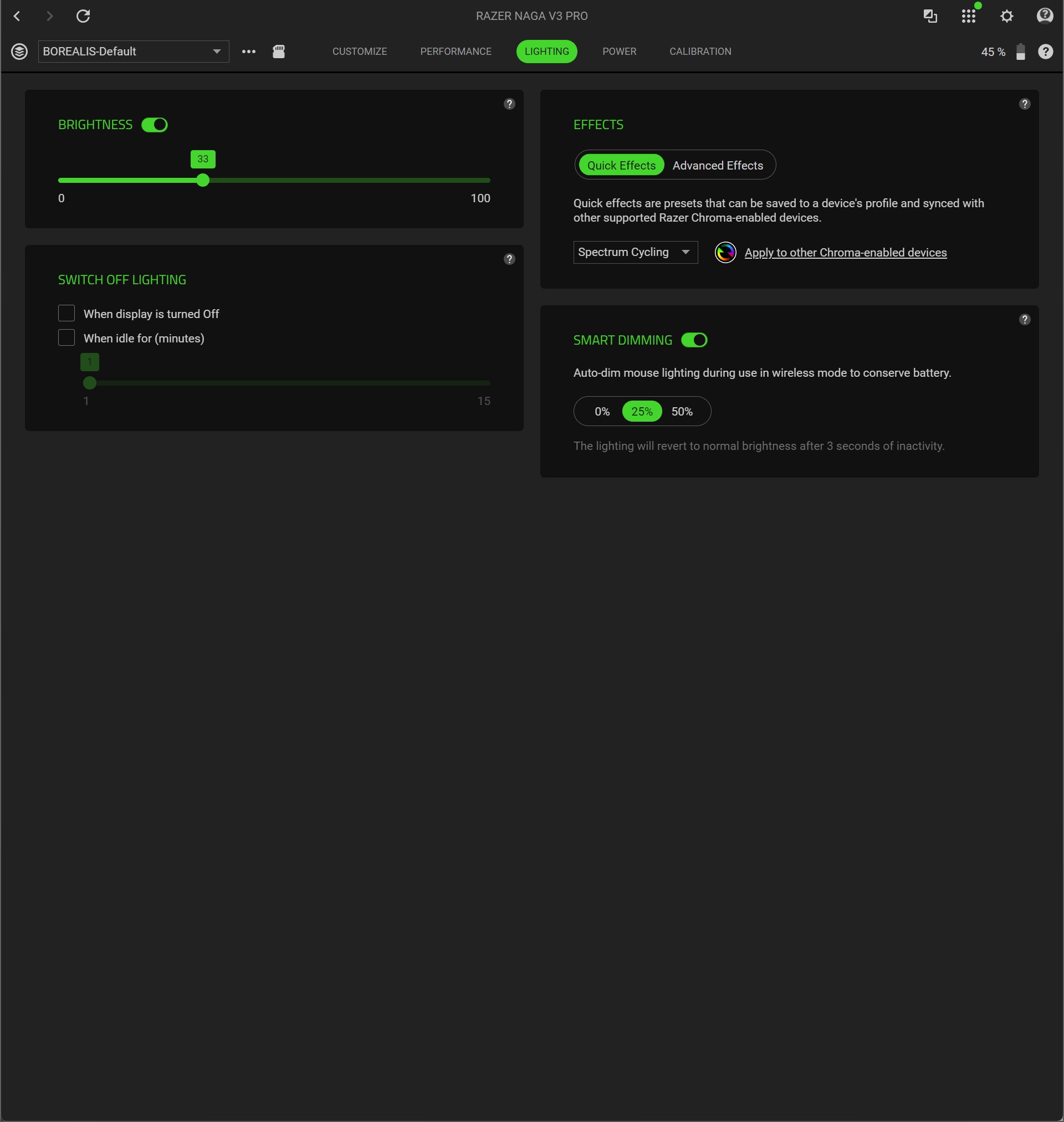Select Quick Effects mode
This screenshot has height=1122, width=1064.
[621, 165]
